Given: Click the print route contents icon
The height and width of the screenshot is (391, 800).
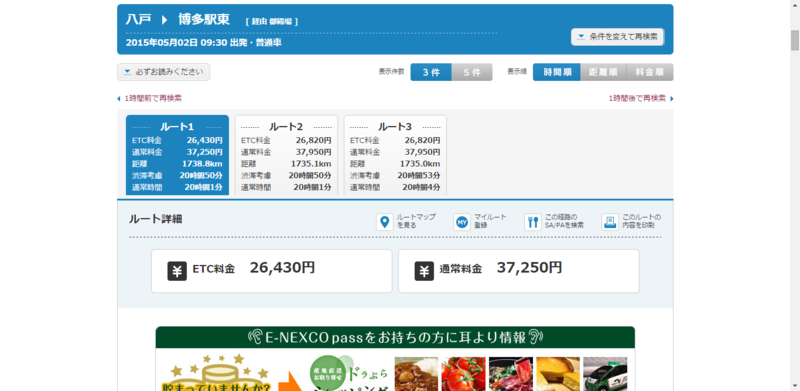Looking at the screenshot, I should pos(610,222).
